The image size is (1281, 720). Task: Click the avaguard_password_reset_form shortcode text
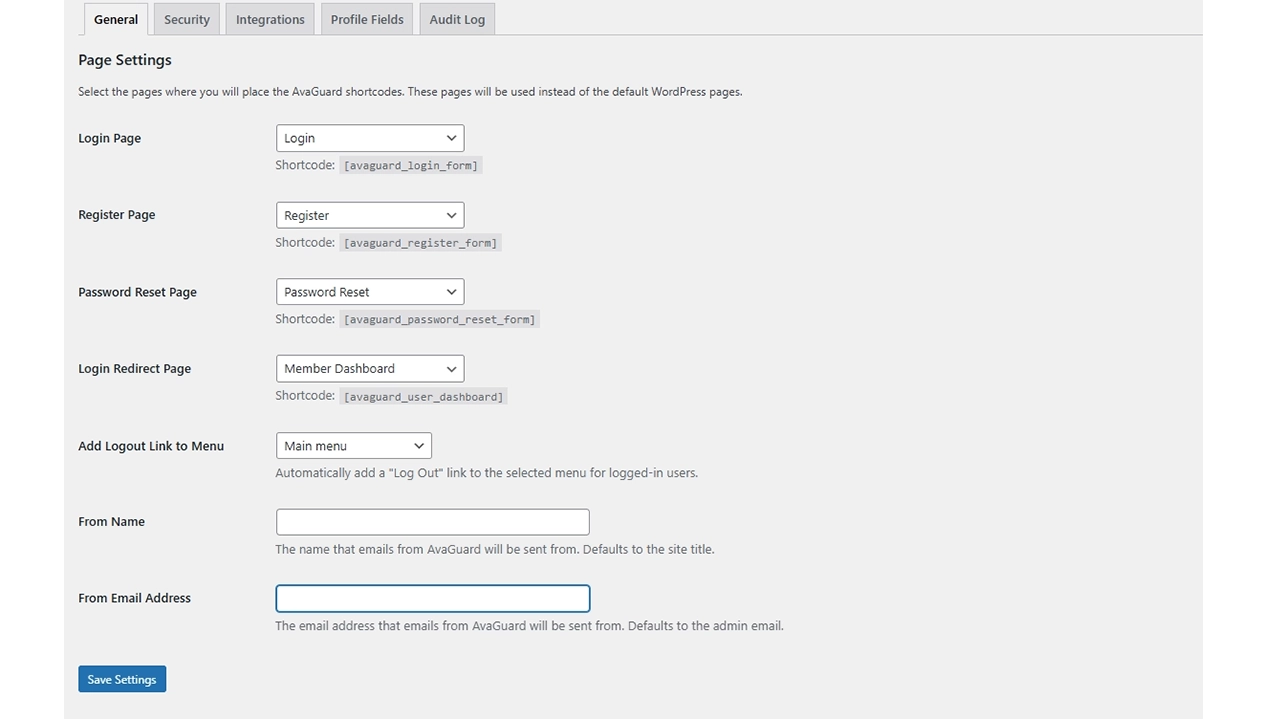point(439,320)
